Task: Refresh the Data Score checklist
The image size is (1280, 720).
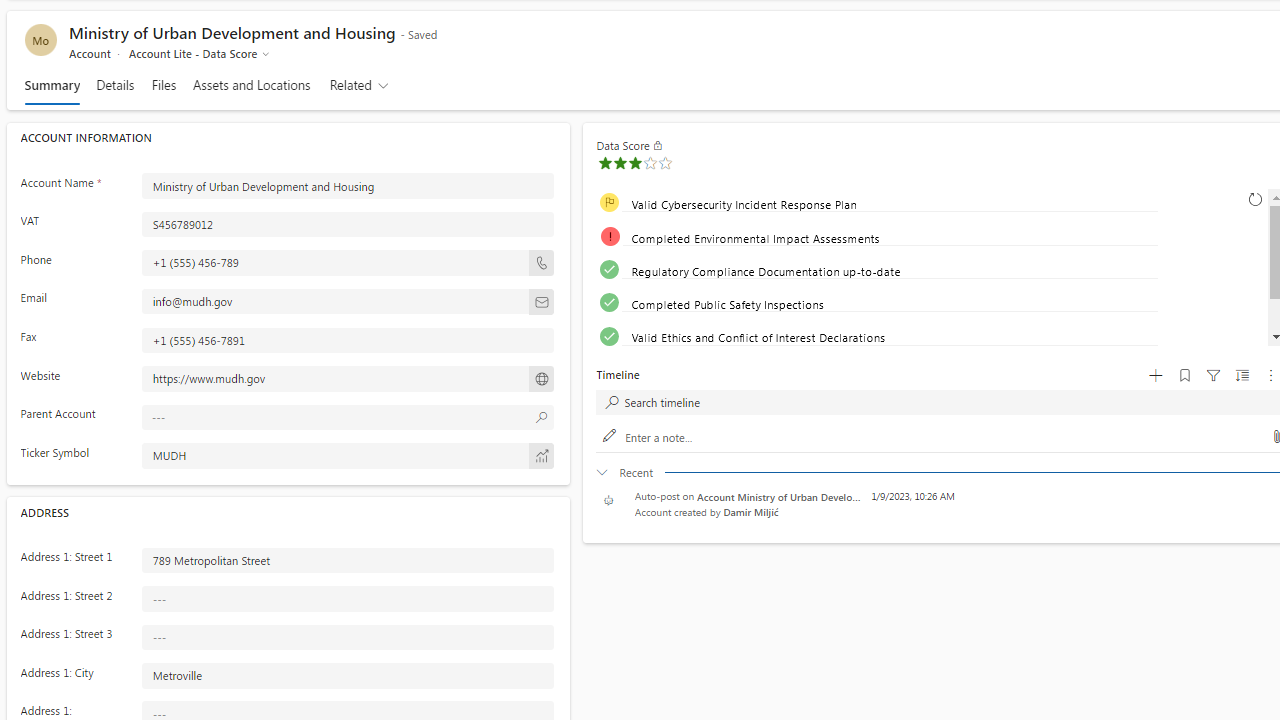Action: click(x=1255, y=200)
